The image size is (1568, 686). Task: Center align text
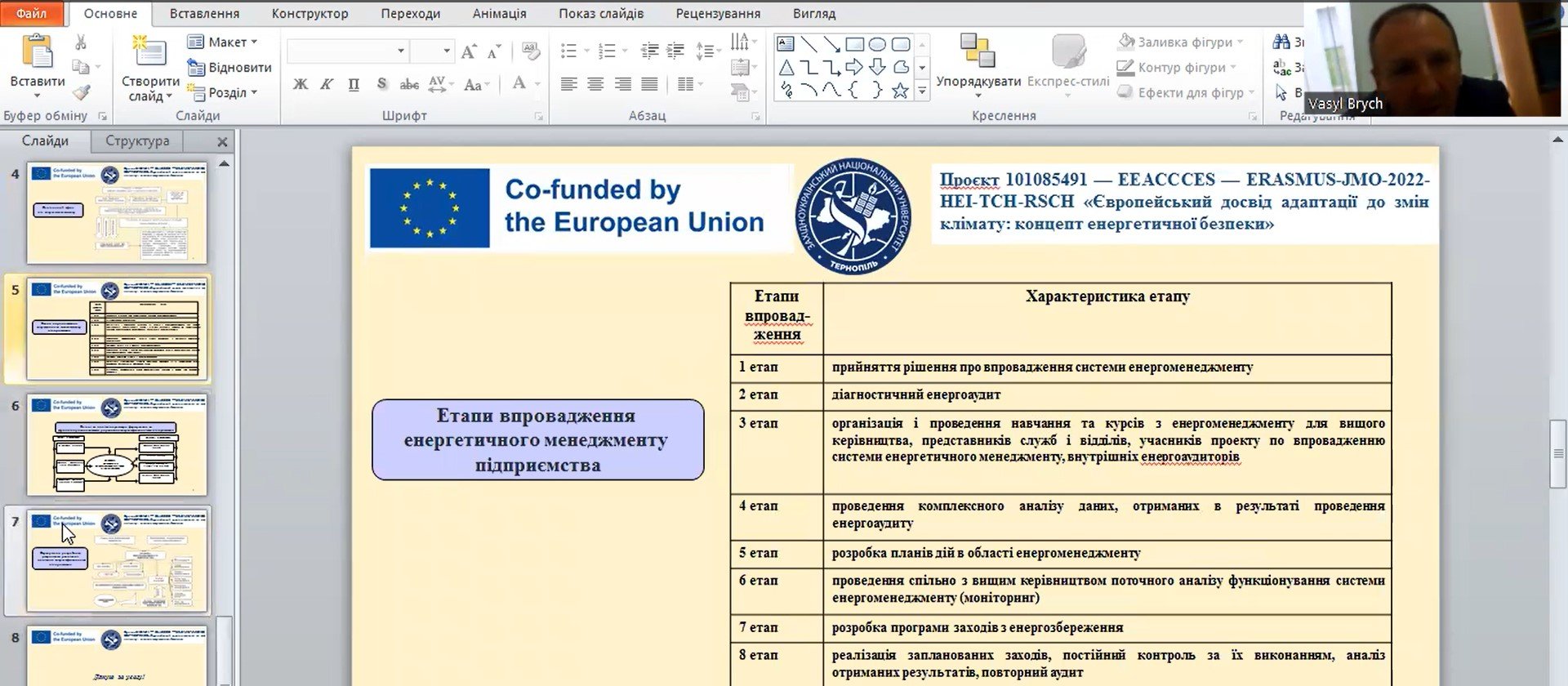click(595, 84)
